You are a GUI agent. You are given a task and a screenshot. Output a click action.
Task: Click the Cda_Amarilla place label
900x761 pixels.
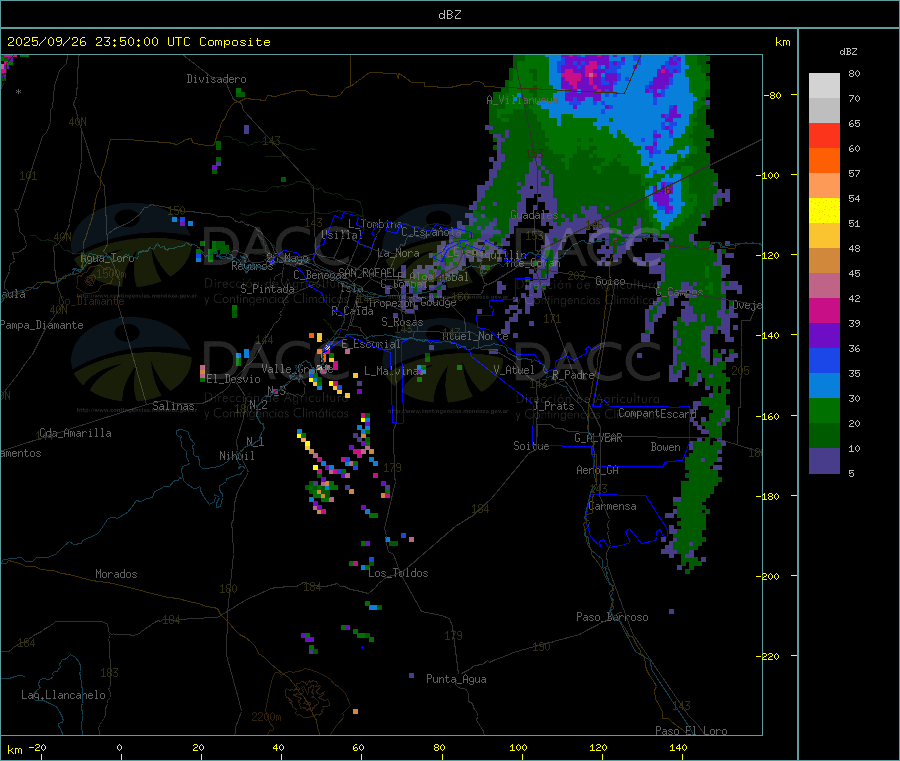tap(75, 433)
